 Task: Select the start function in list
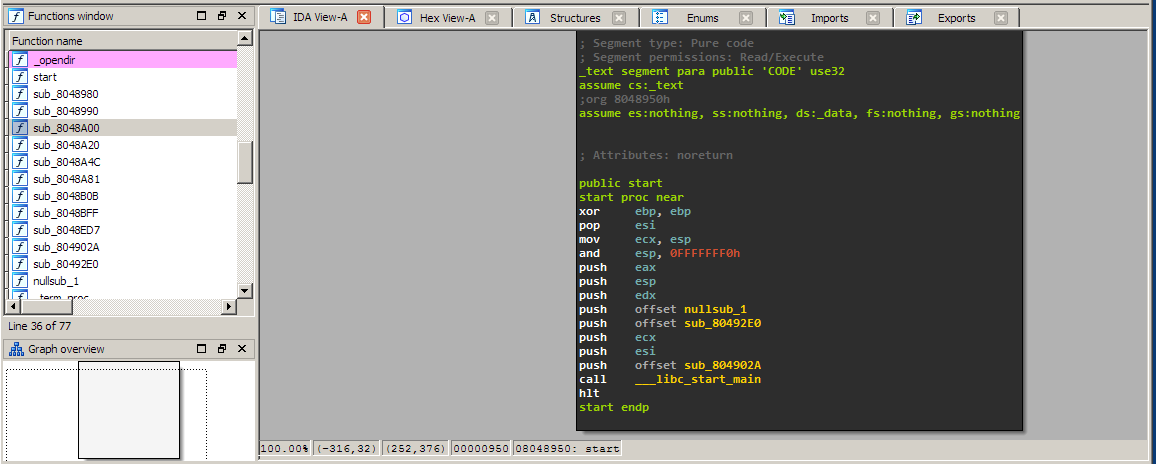[x=123, y=77]
